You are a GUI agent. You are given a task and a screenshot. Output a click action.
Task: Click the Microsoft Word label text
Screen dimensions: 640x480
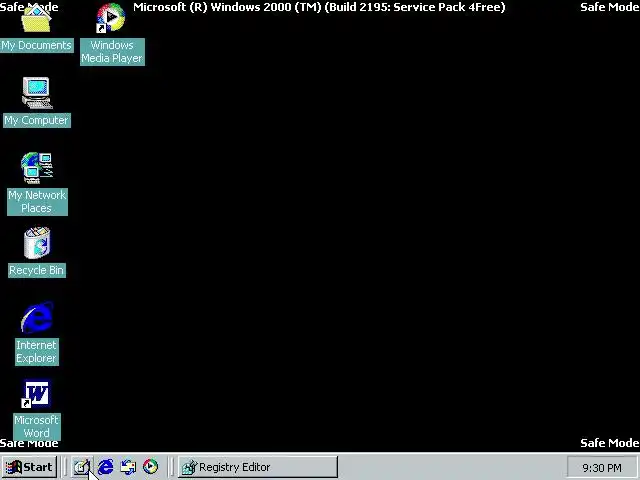pyautogui.click(x=37, y=427)
